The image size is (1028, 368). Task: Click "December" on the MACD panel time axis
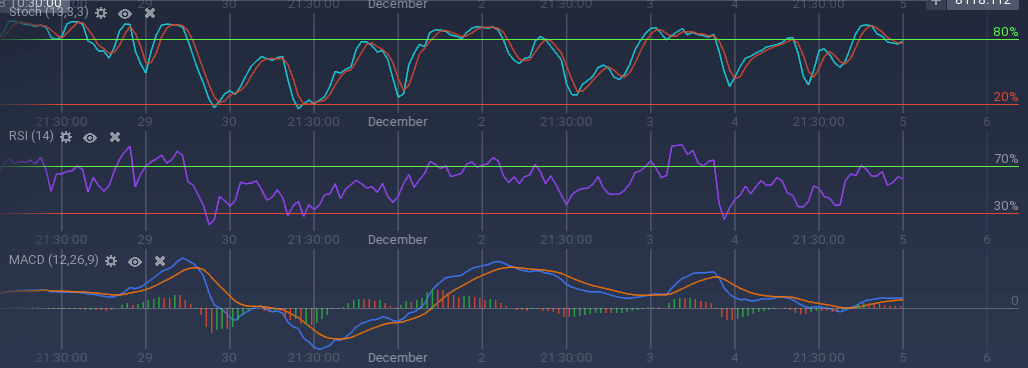tap(397, 358)
